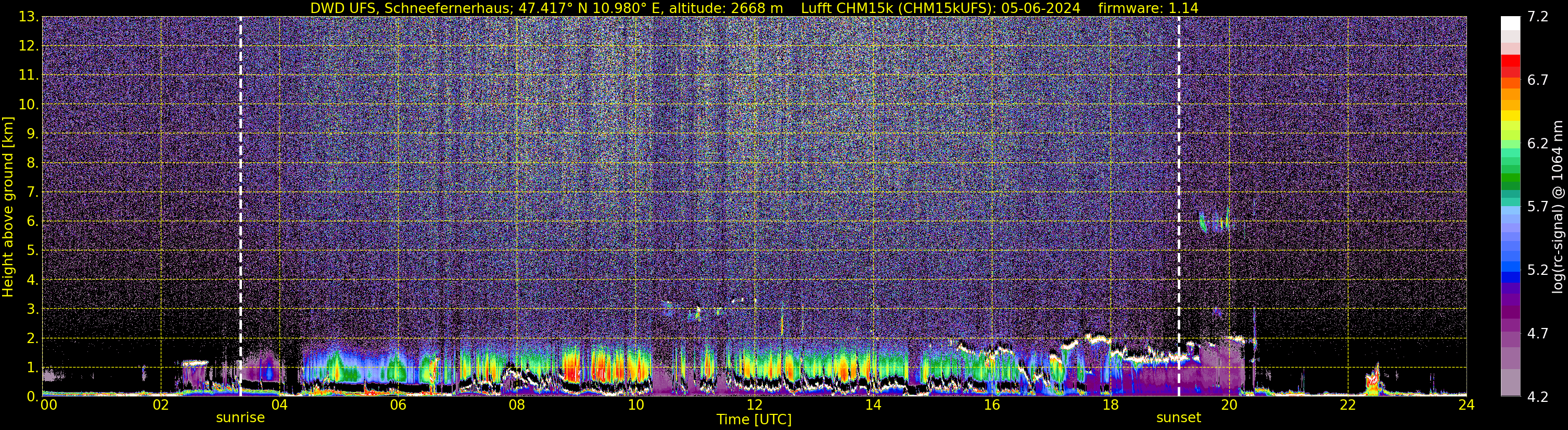The width and height of the screenshot is (1568, 430).
Task: Click the '5.7' colorbar value
Action: 1538,207
